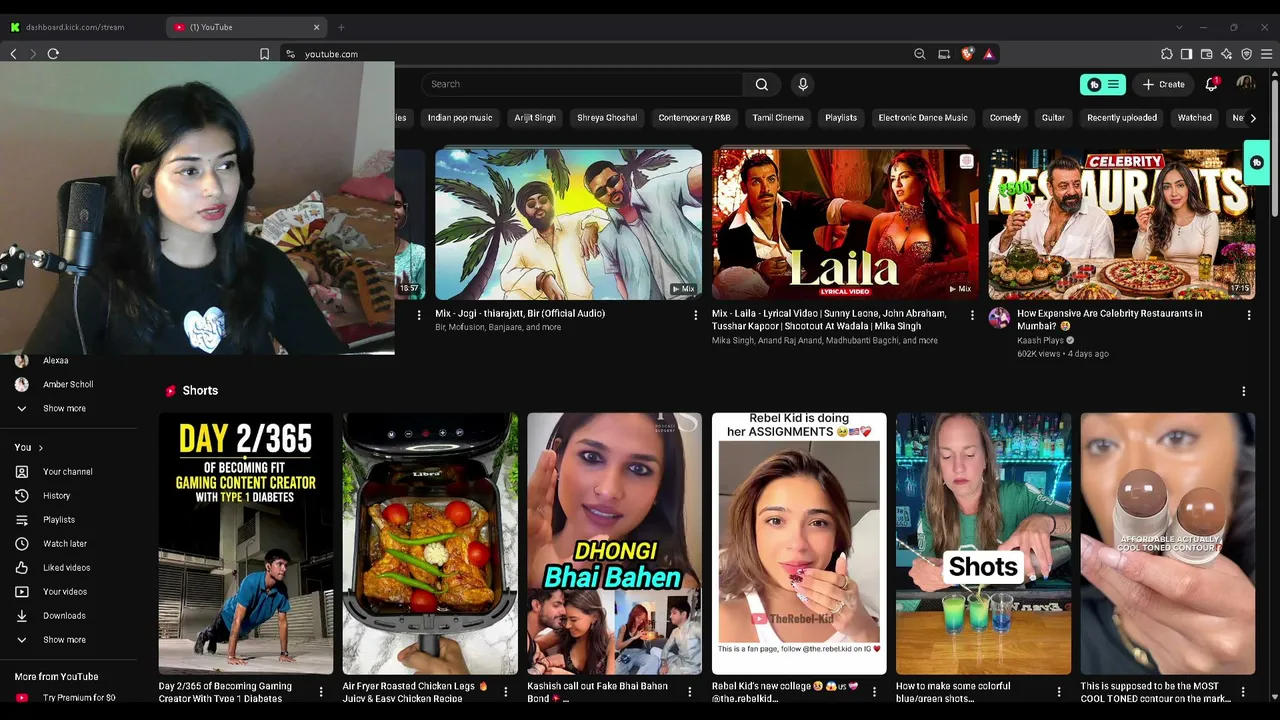1280x720 pixels.
Task: Open the browser hamburger main menu
Action: [x=1267, y=54]
